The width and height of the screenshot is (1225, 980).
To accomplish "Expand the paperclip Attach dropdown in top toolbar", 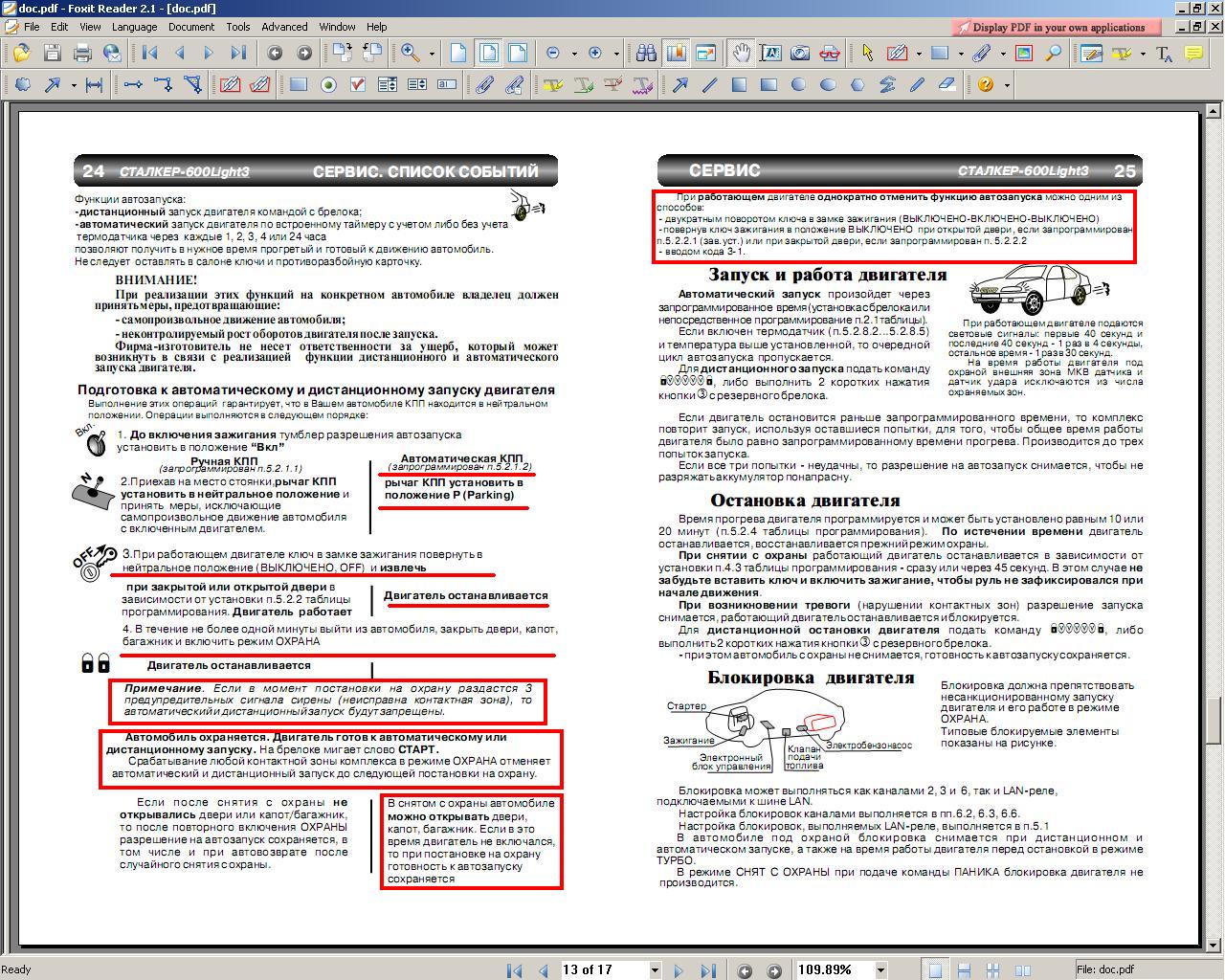I will tap(1002, 55).
